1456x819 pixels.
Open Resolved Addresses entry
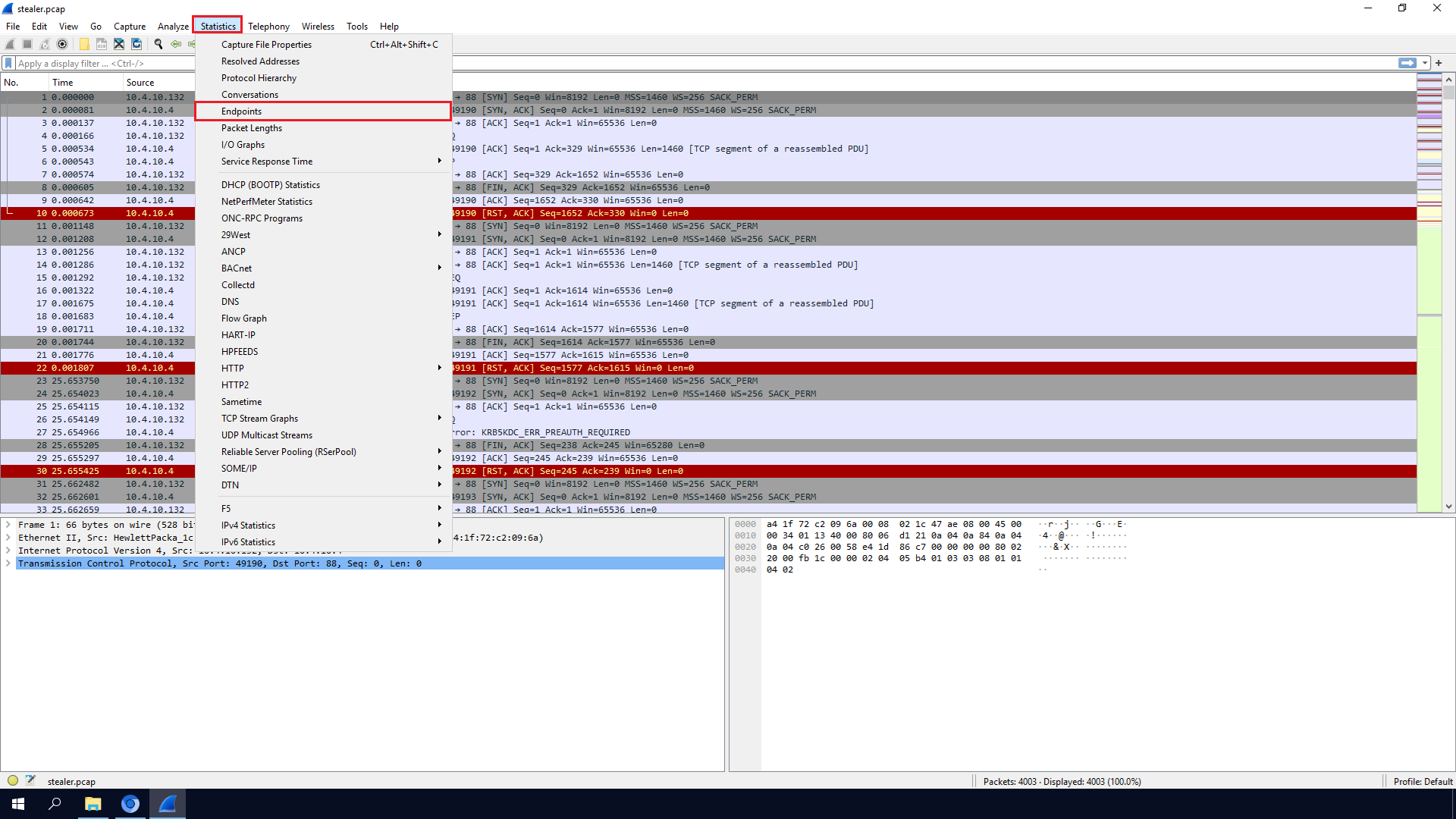click(324, 61)
